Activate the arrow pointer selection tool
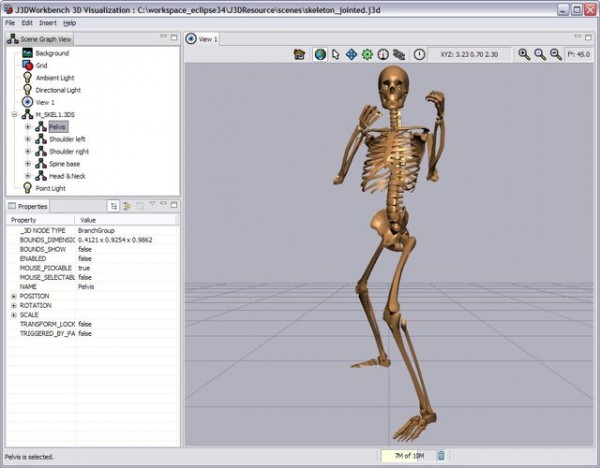This screenshot has height=468, width=600. 336,54
